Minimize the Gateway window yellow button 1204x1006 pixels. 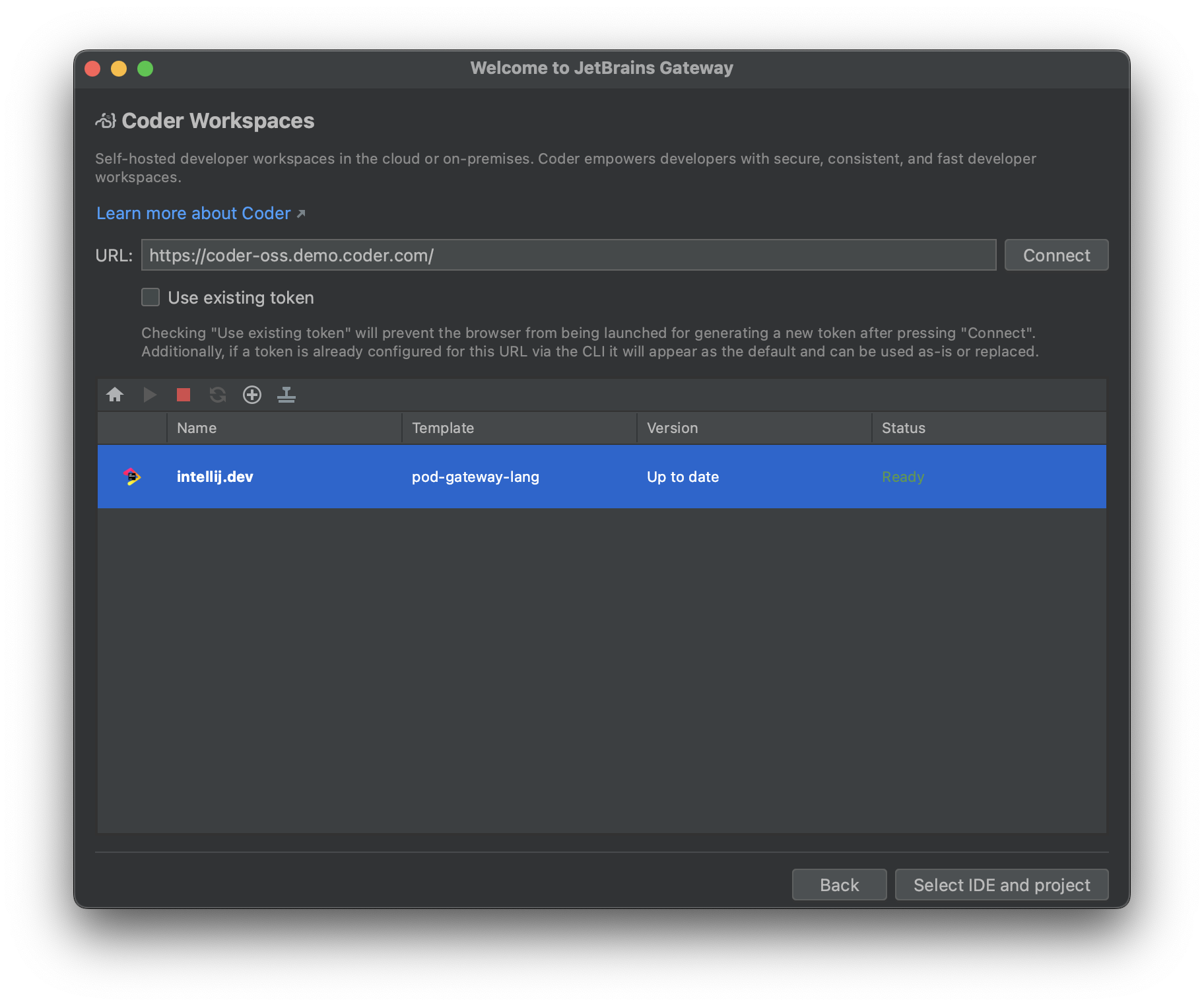(x=119, y=69)
